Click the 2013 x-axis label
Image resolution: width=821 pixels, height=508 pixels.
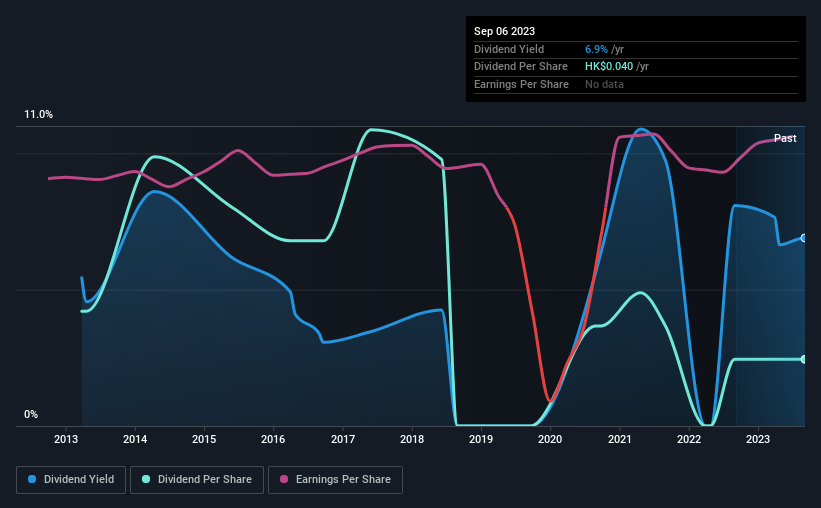[66, 439]
